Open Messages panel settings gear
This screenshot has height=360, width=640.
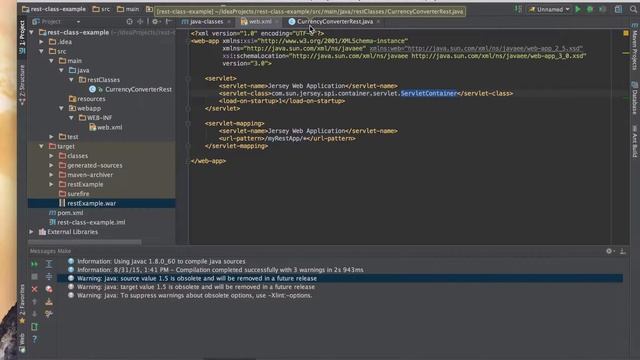[609, 251]
